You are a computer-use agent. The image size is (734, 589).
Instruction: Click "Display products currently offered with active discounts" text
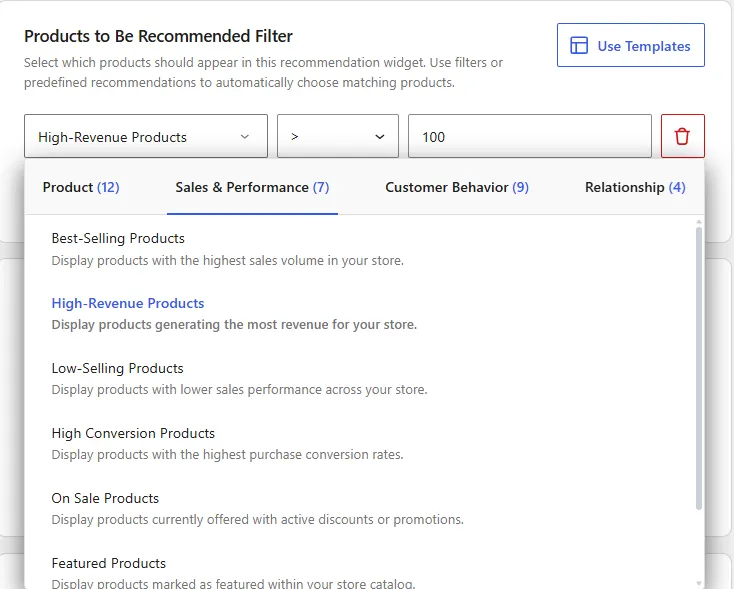257,520
